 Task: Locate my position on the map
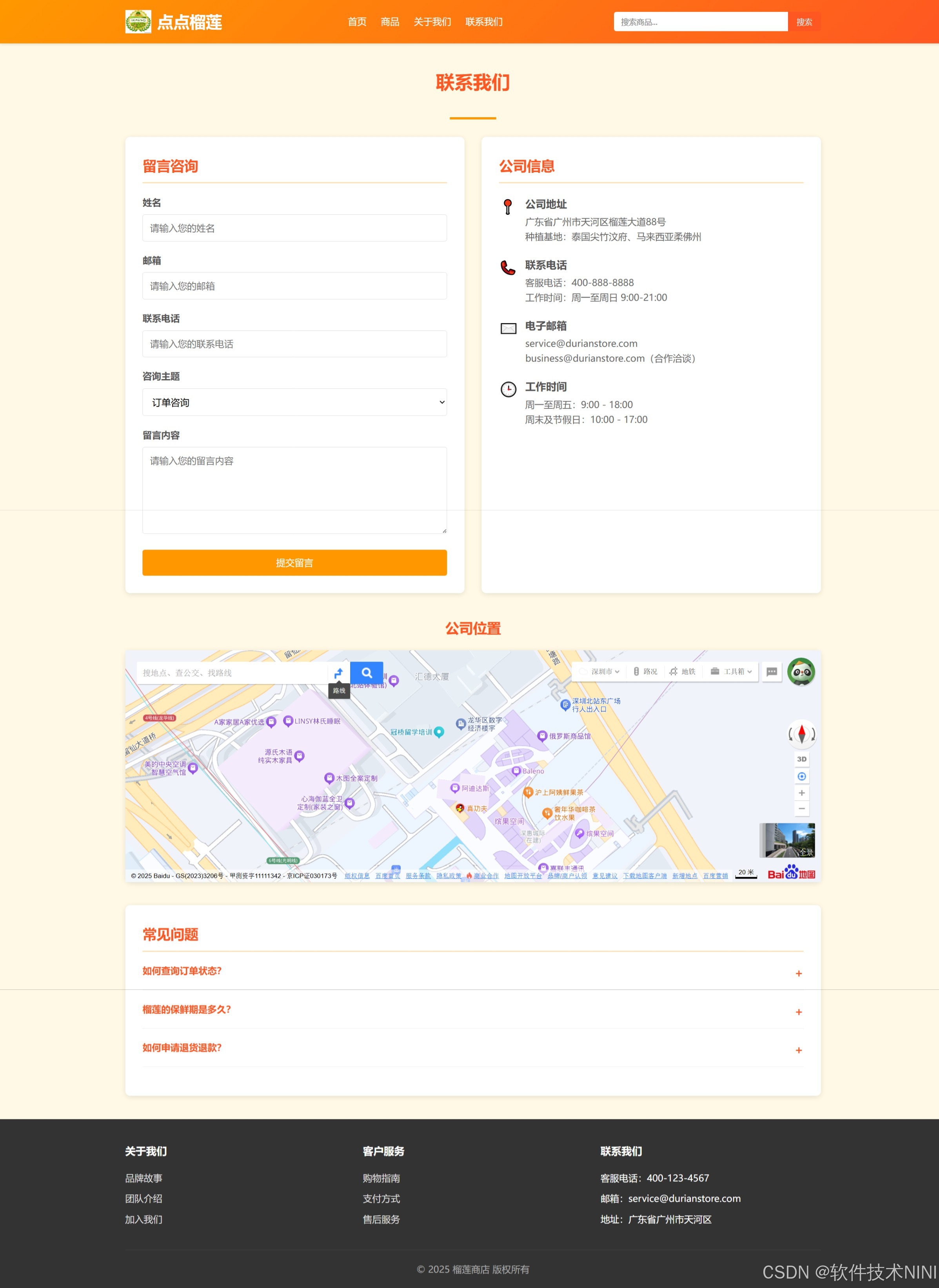click(x=801, y=776)
